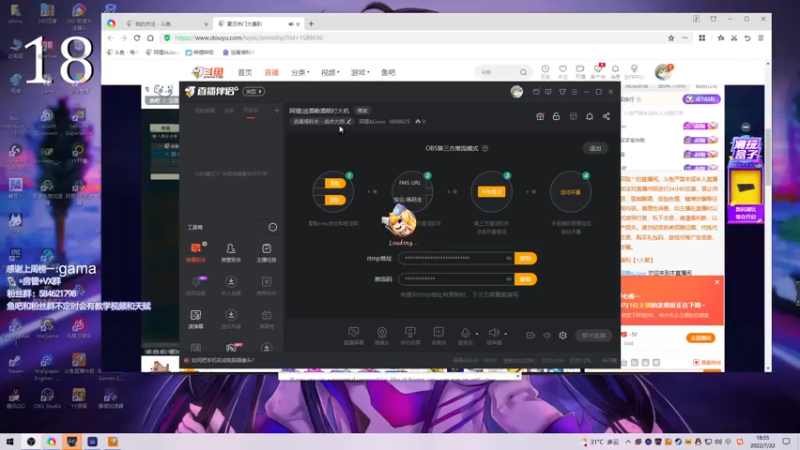The width and height of the screenshot is (800, 450).
Task: Open the notification bell in stream header
Action: [589, 116]
